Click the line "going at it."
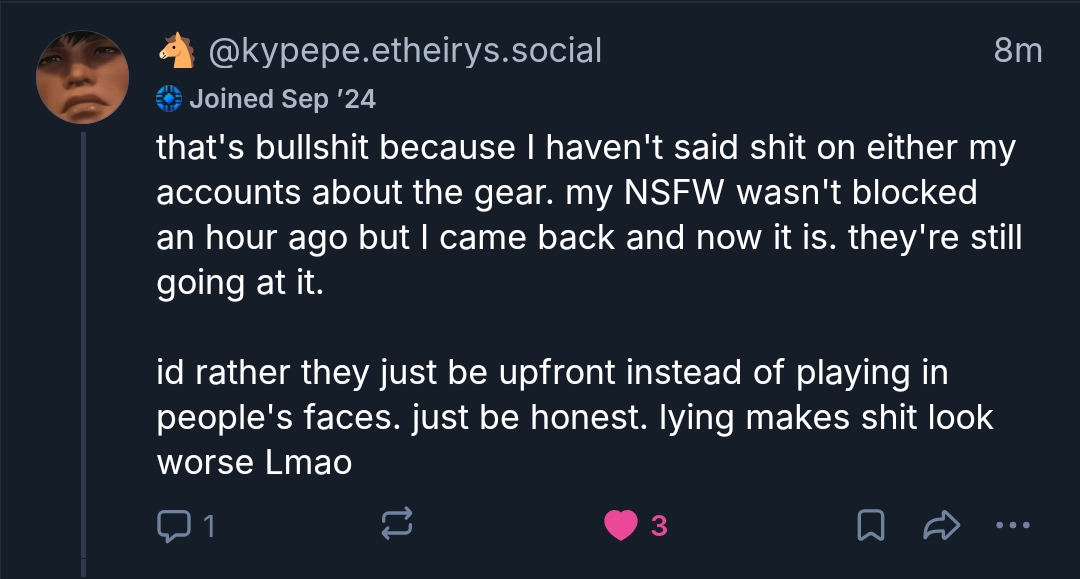The width and height of the screenshot is (1080, 579). [240, 284]
